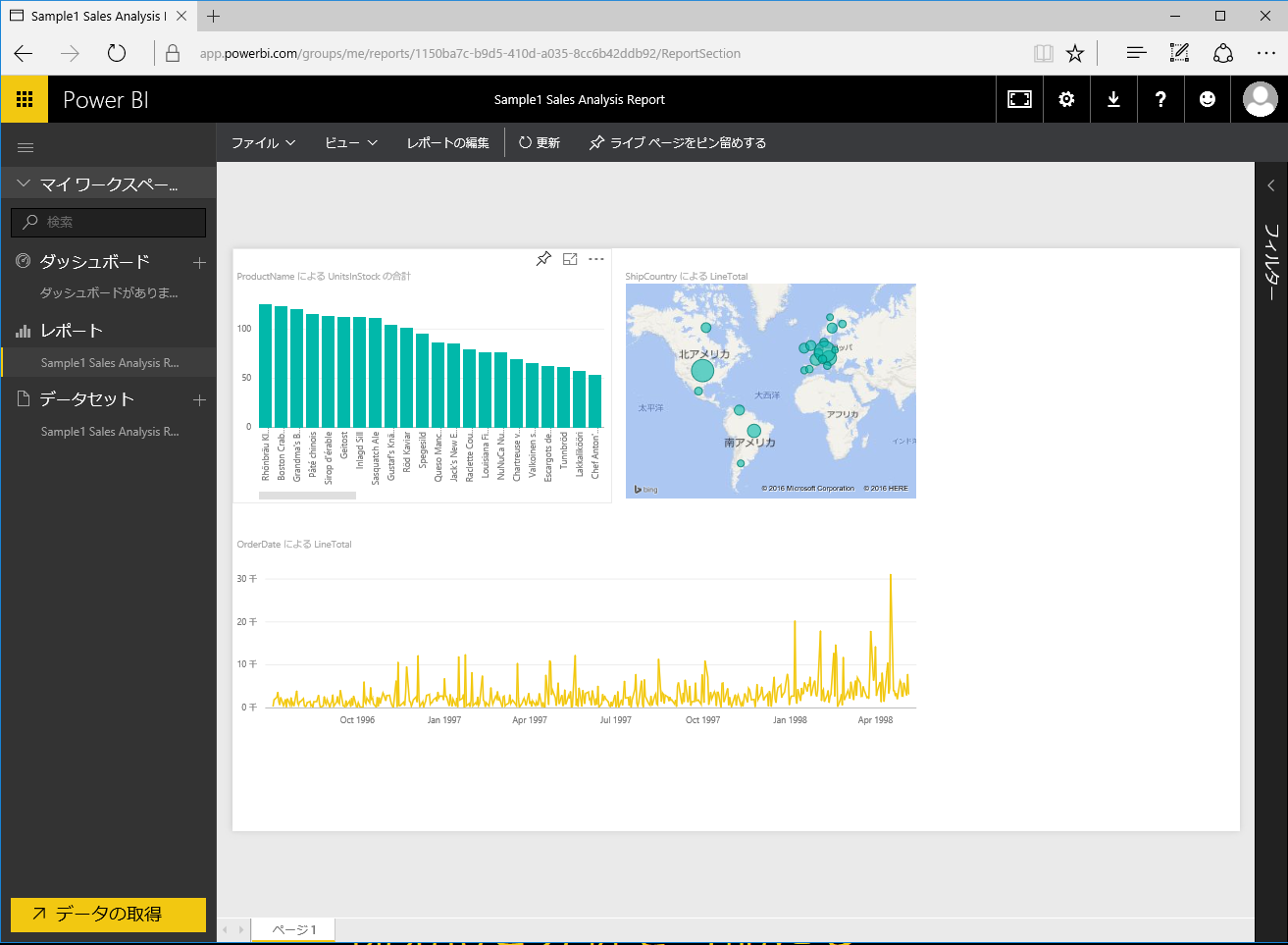Click the 検索 search field
This screenshot has width=1288, height=945.
[x=108, y=222]
